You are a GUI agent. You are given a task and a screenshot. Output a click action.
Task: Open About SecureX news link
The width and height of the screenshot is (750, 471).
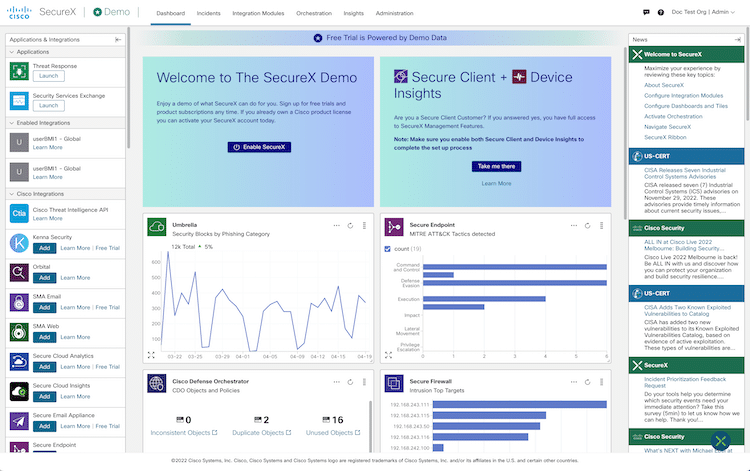[664, 85]
